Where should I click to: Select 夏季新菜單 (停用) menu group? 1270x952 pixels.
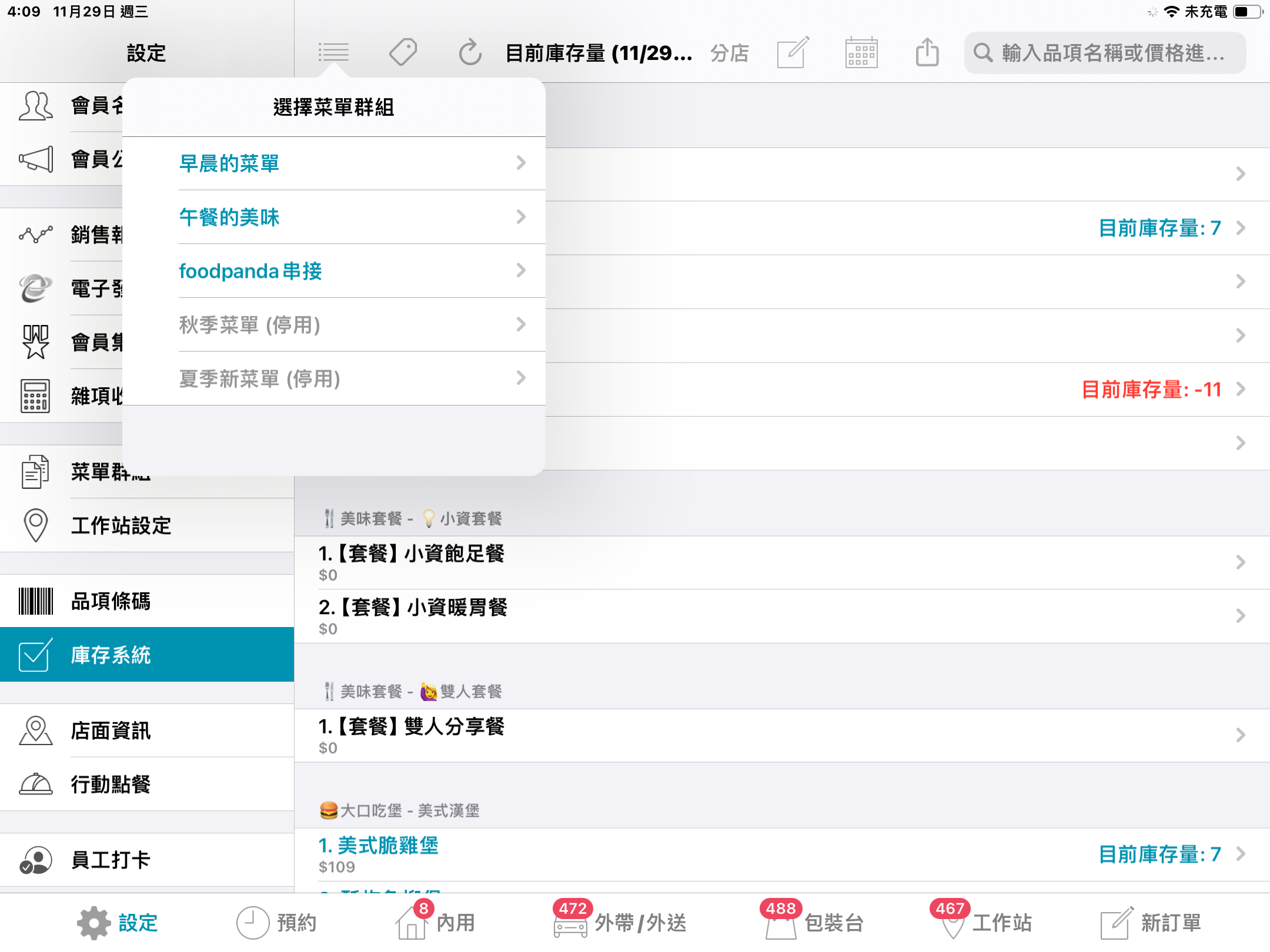333,378
